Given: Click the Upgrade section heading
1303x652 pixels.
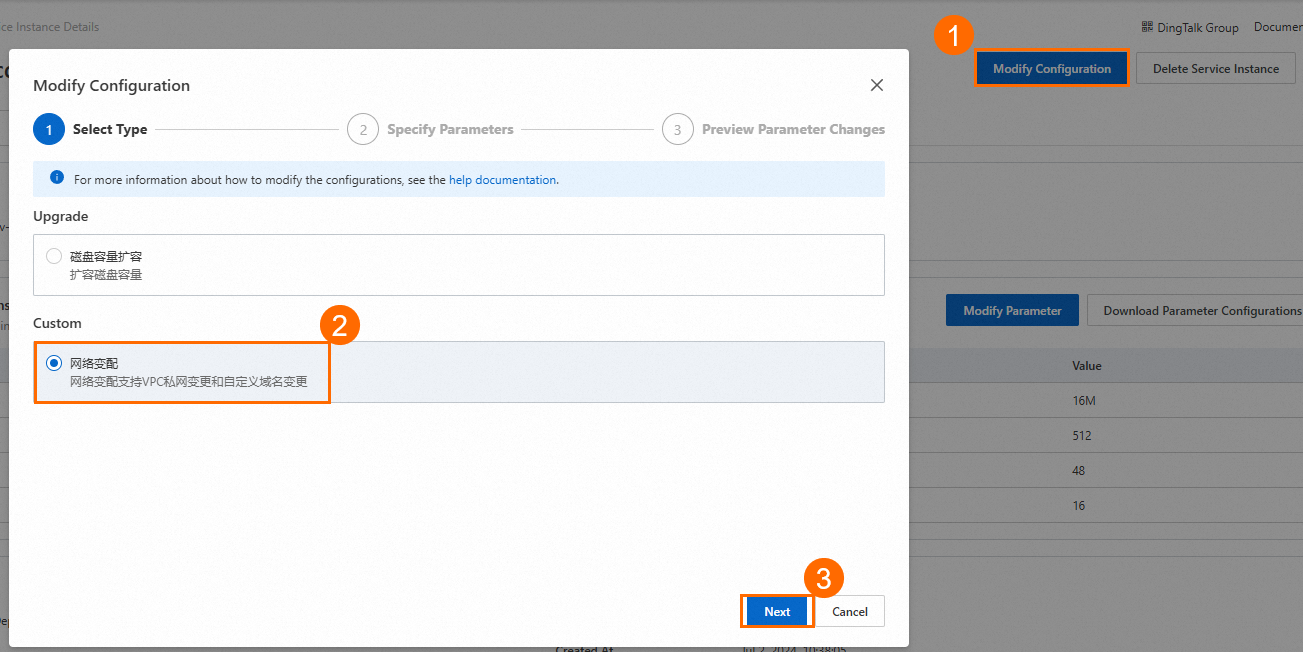Looking at the screenshot, I should click(x=61, y=216).
